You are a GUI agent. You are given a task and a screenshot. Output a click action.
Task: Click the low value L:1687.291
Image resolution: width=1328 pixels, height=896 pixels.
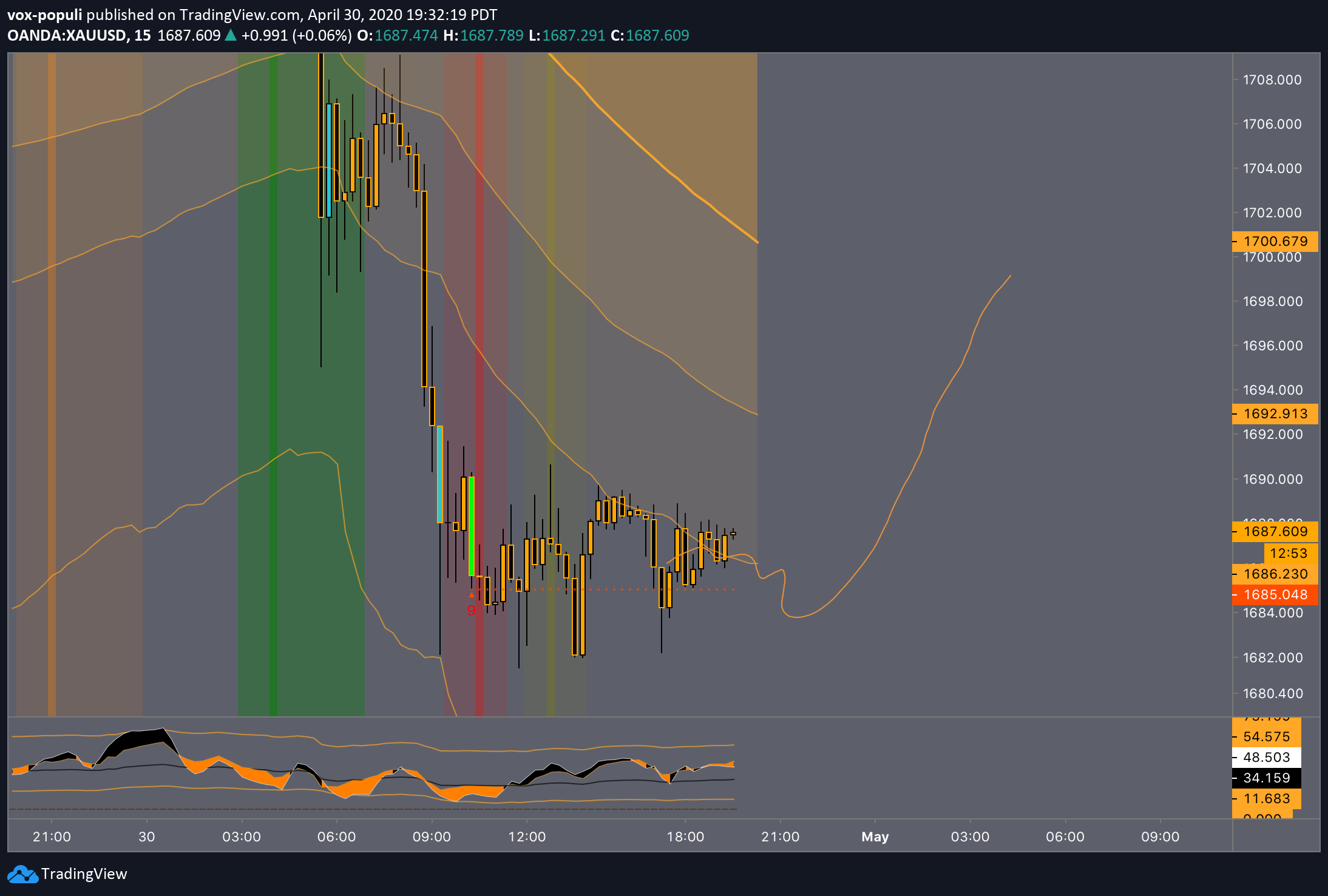coord(567,35)
